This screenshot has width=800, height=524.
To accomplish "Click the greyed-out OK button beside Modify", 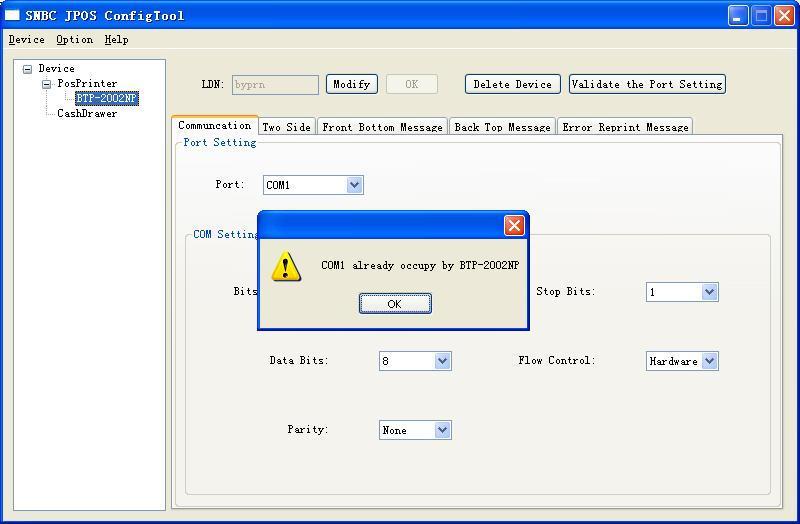I will pyautogui.click(x=412, y=84).
